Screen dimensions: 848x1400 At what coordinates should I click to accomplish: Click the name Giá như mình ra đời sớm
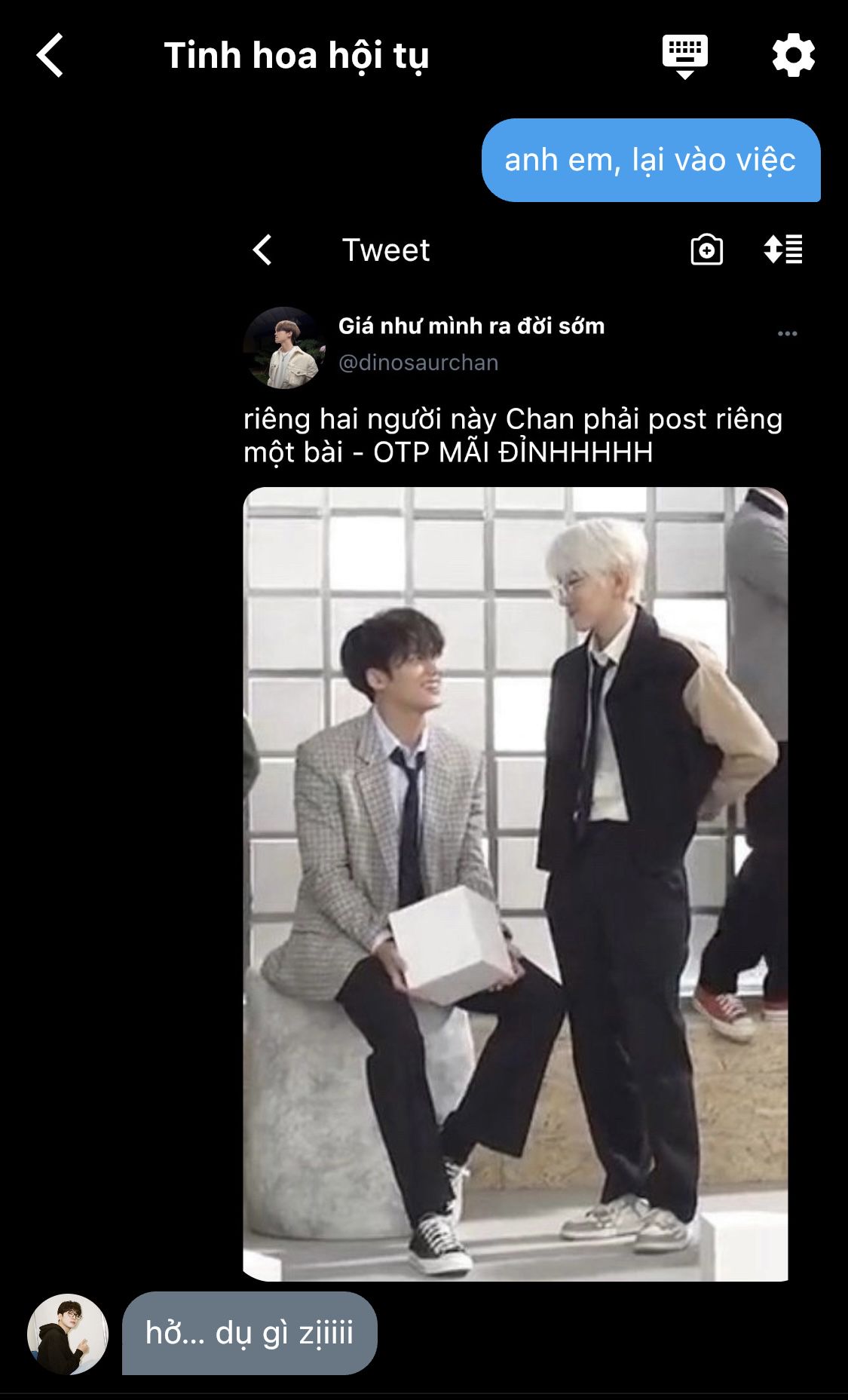coord(471,326)
